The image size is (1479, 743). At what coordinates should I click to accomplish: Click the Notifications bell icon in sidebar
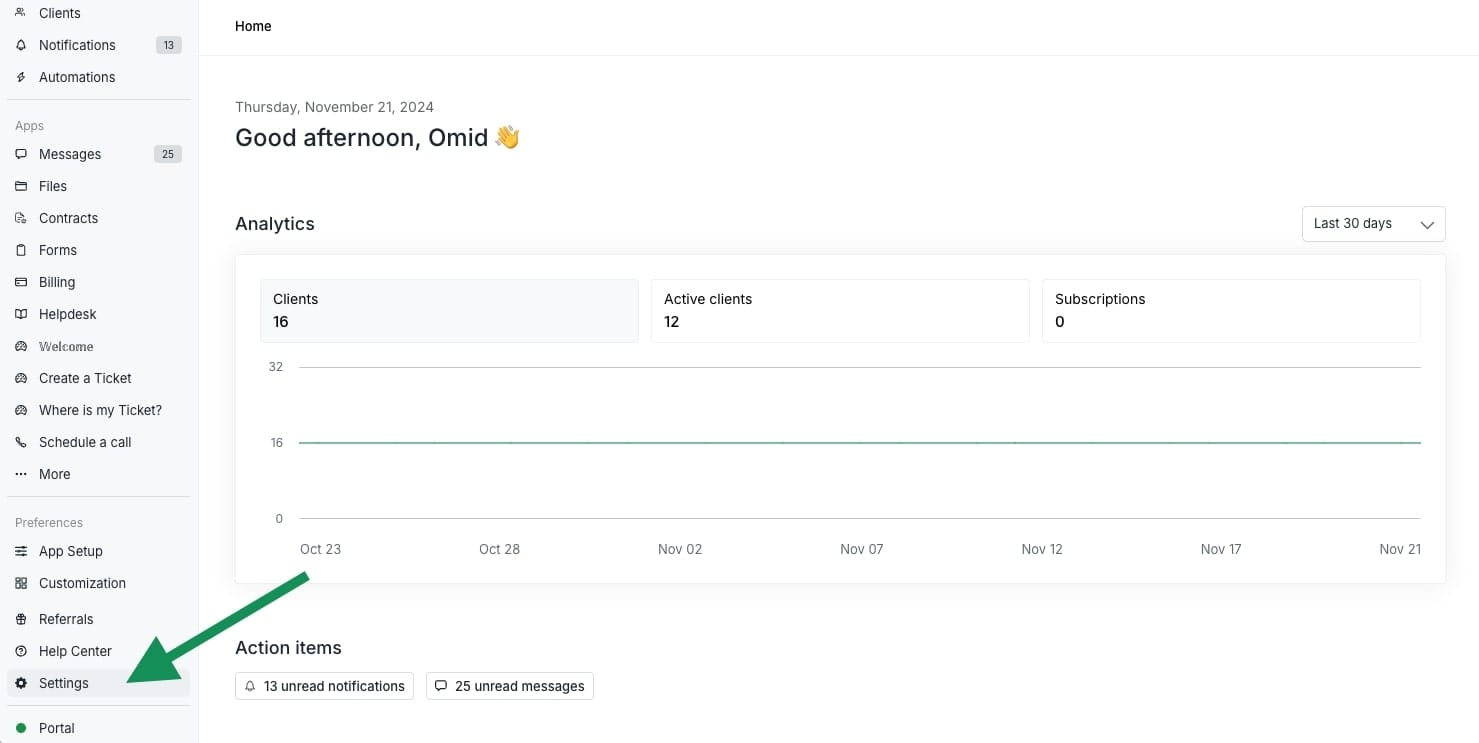click(x=21, y=45)
